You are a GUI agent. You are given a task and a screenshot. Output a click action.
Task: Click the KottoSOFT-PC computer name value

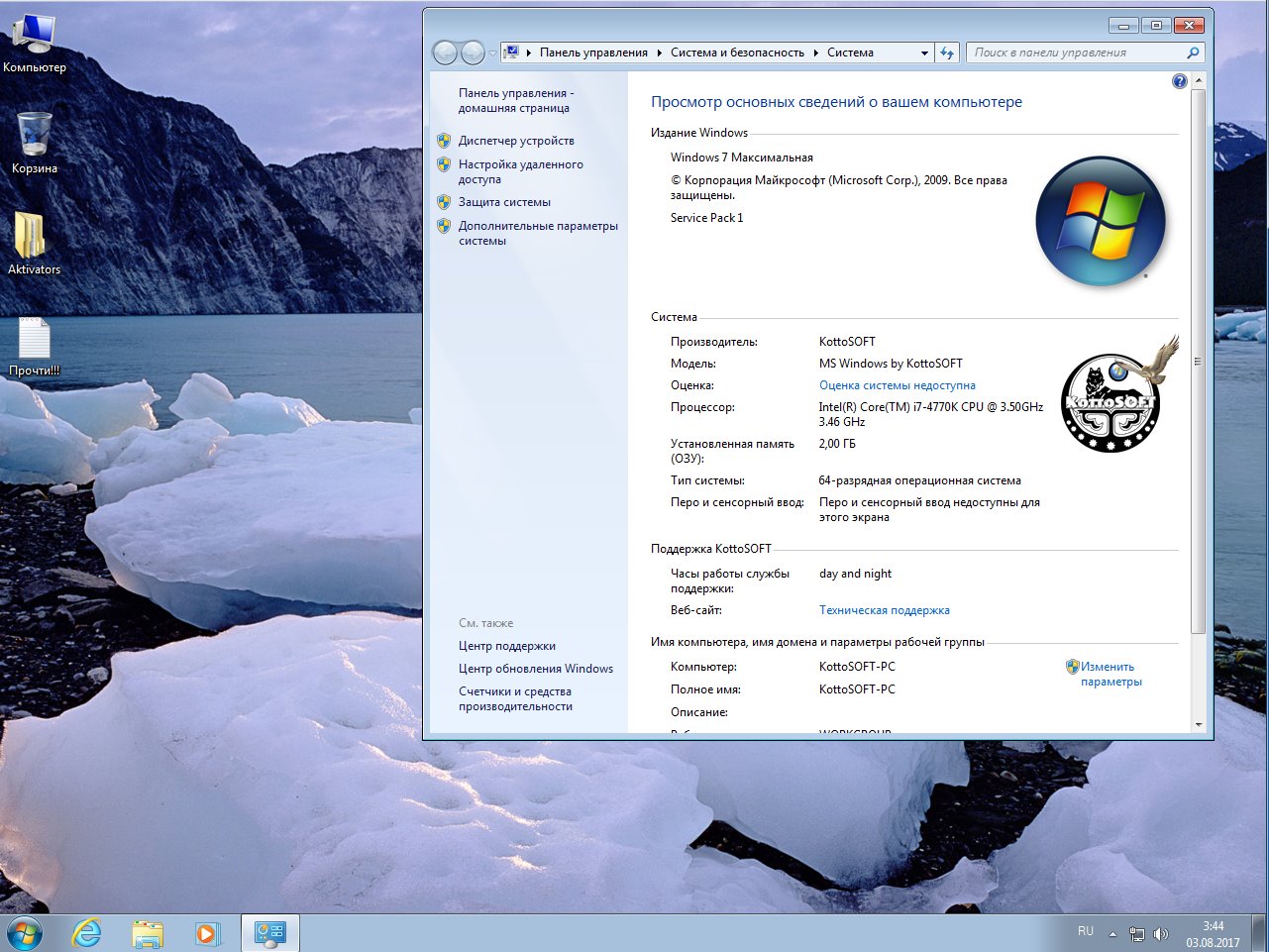[x=857, y=667]
